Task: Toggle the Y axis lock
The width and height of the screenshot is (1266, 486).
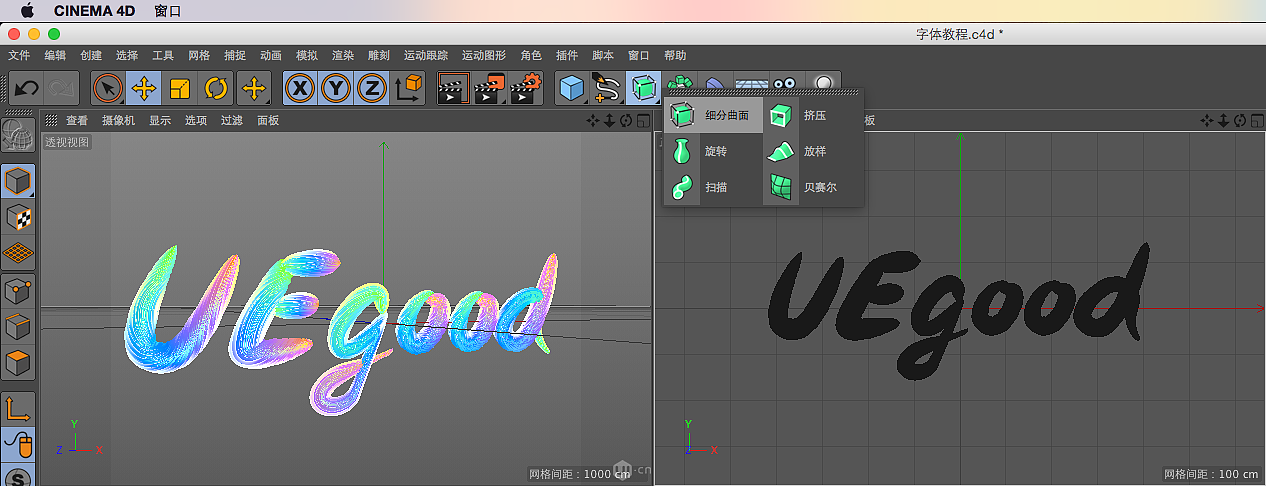Action: [336, 89]
